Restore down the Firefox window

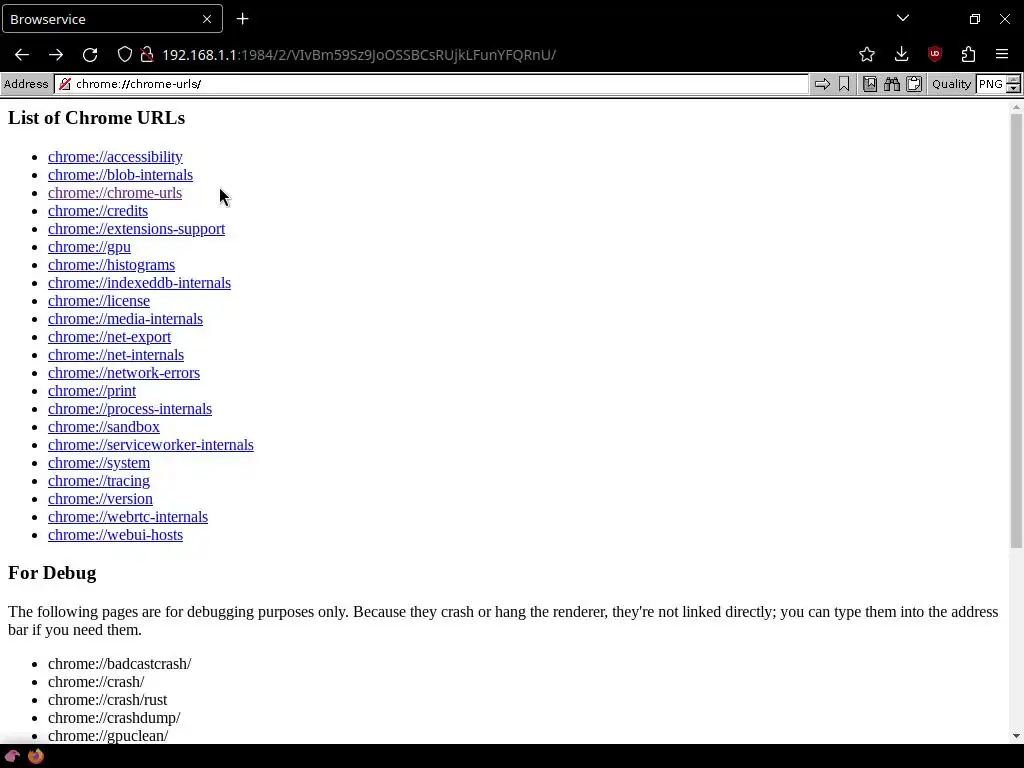click(974, 19)
